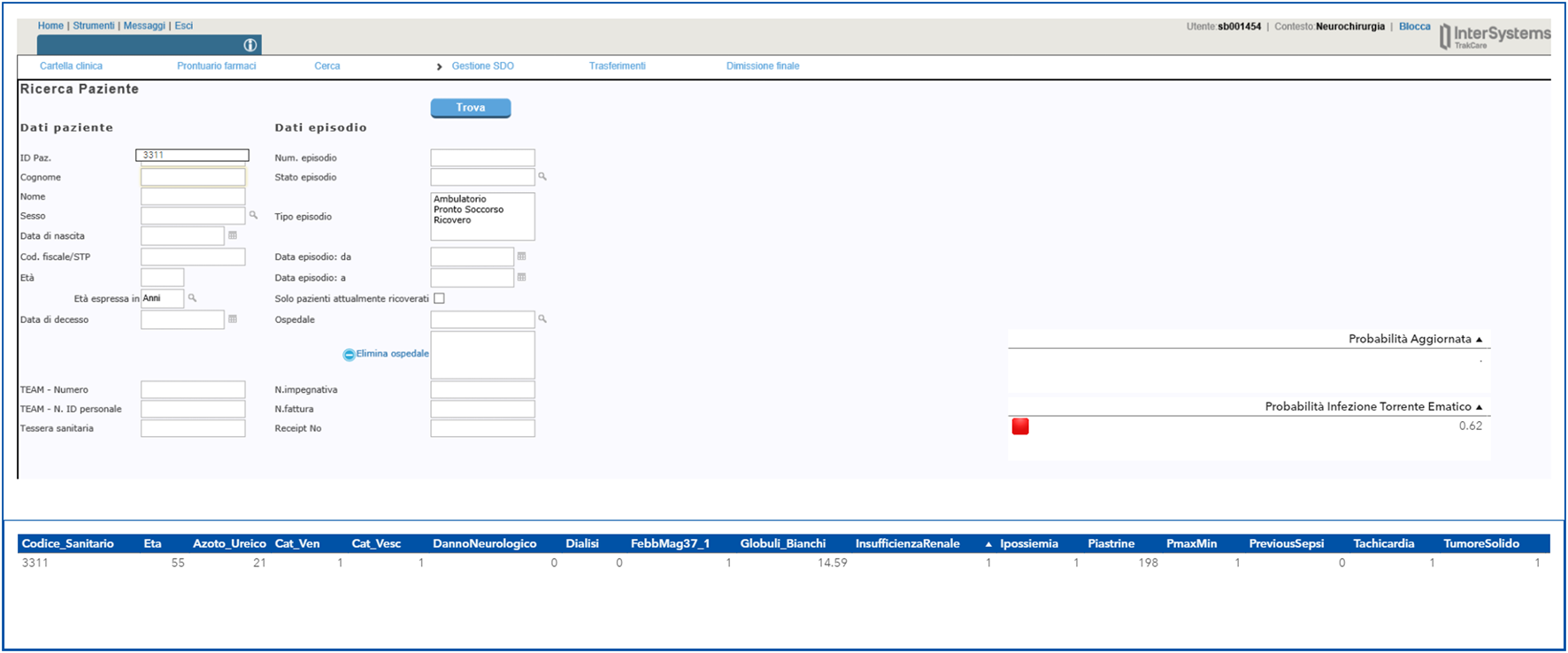The width and height of the screenshot is (1568, 653).
Task: Click the Stato episodio search icon
Action: click(x=542, y=177)
